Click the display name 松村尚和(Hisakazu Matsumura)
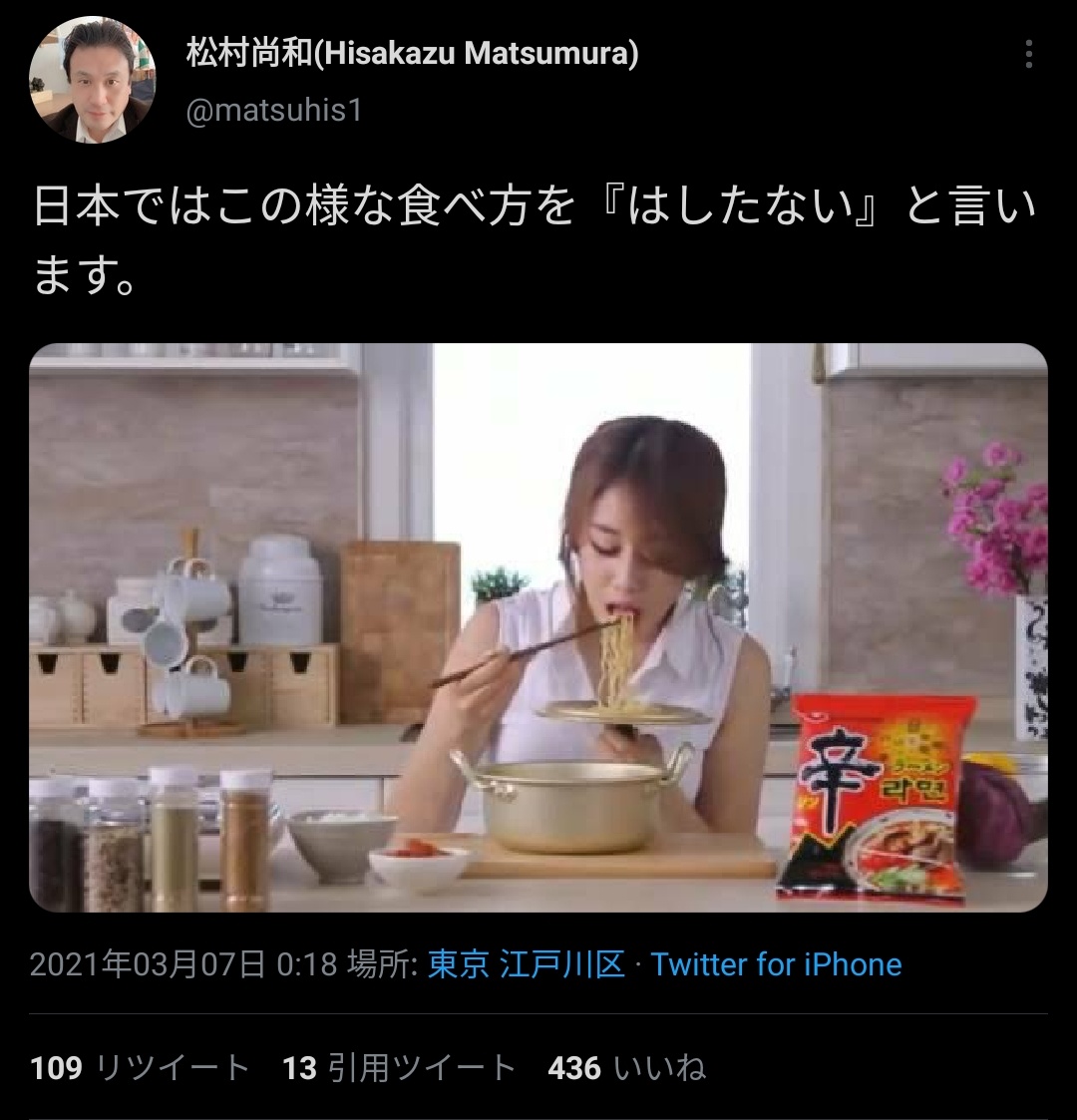Viewport: 1077px width, 1120px height. click(x=412, y=54)
